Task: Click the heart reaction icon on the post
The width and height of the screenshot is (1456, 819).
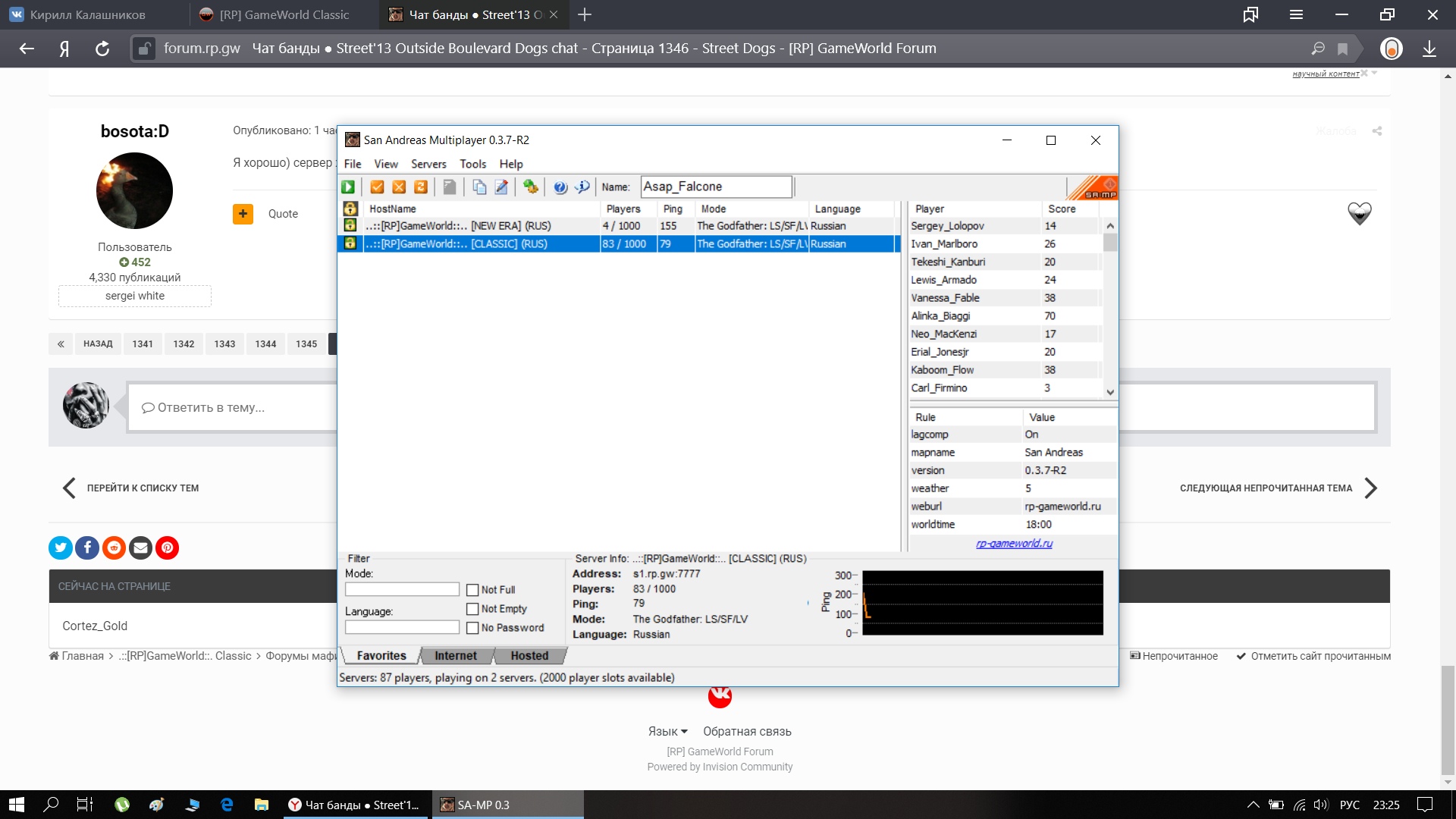Action: click(1360, 214)
